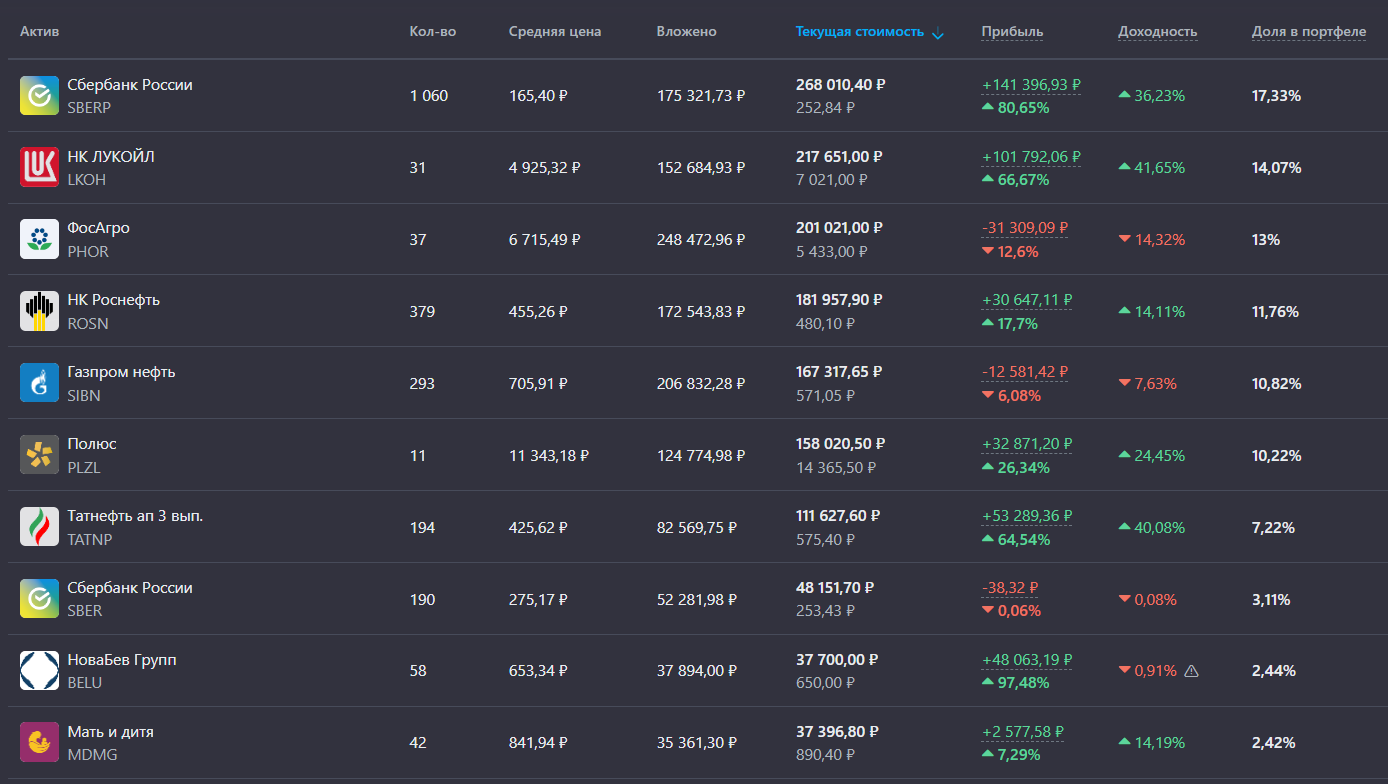The width and height of the screenshot is (1388, 784).
Task: Sort by Доля в портфеле column header
Action: point(1309,32)
